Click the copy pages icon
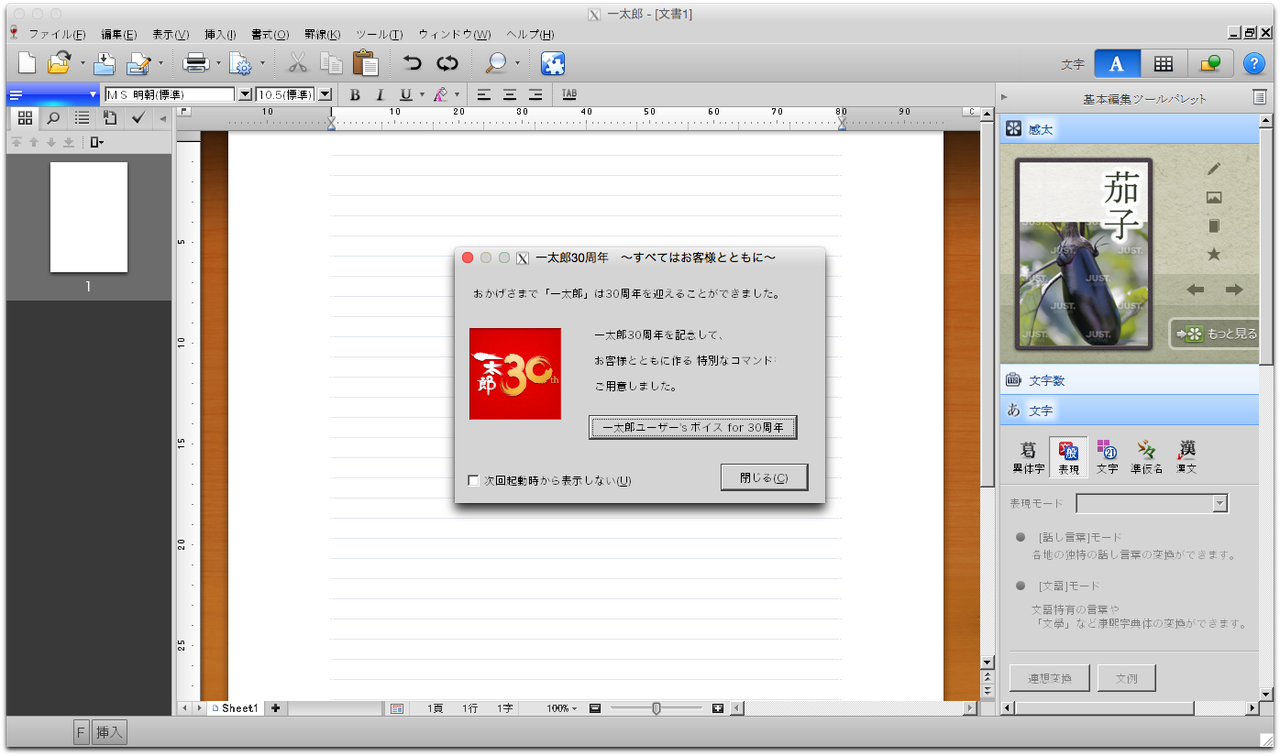This screenshot has height=756, width=1280. 331,63
